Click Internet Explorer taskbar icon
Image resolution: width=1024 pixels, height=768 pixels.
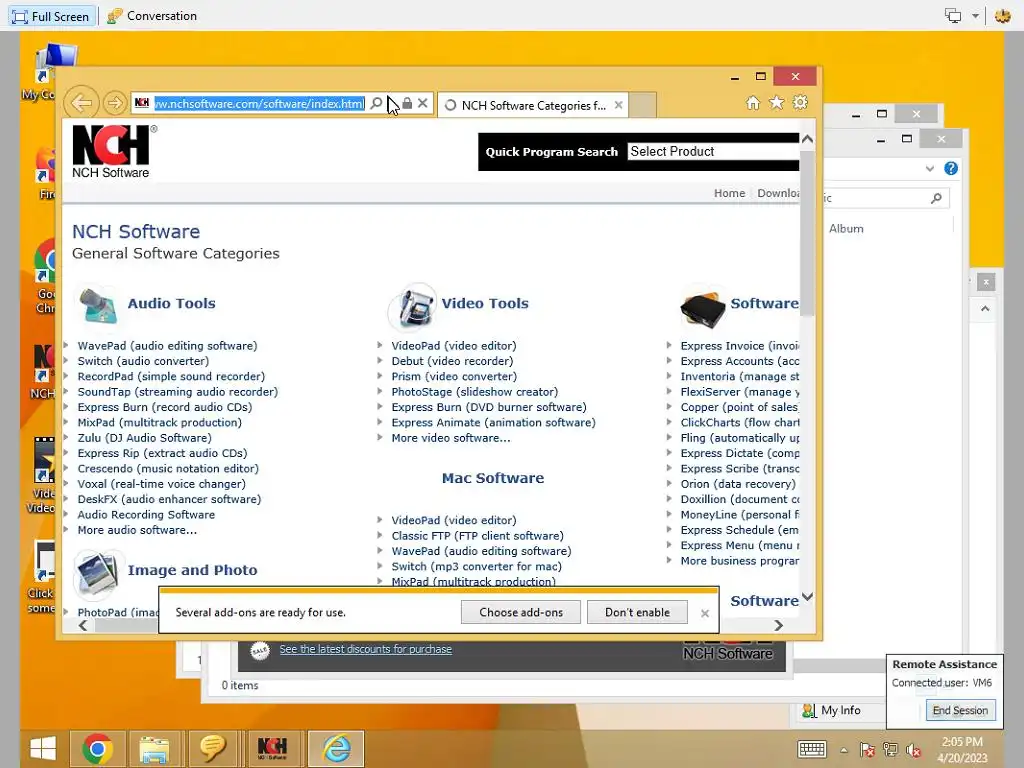pyautogui.click(x=336, y=748)
